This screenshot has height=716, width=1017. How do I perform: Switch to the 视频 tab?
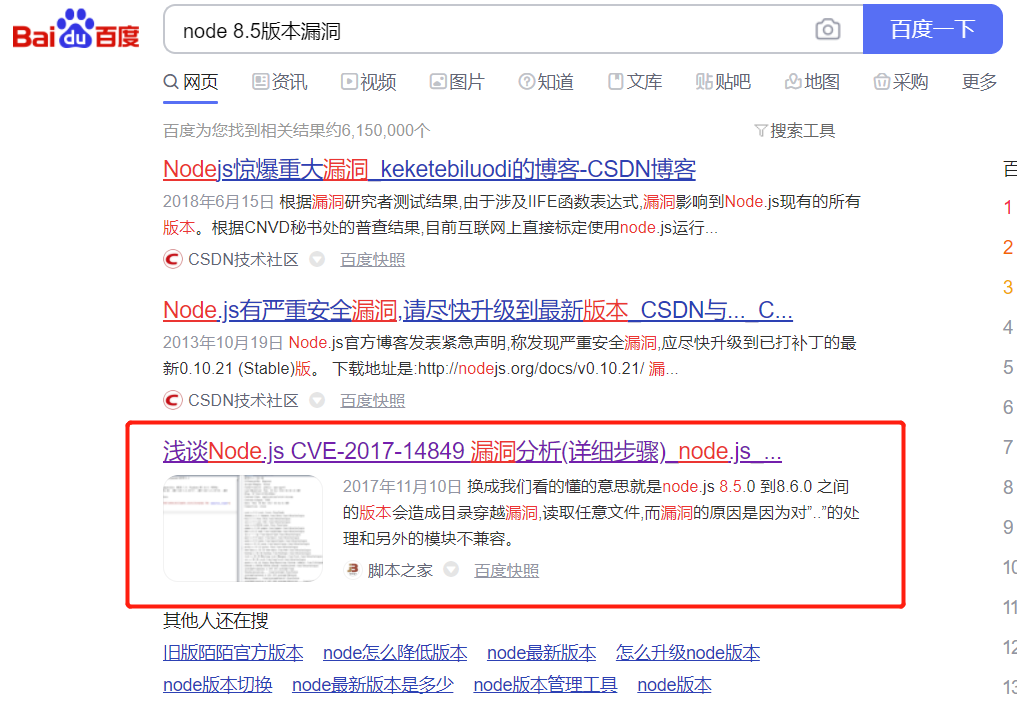tap(368, 82)
